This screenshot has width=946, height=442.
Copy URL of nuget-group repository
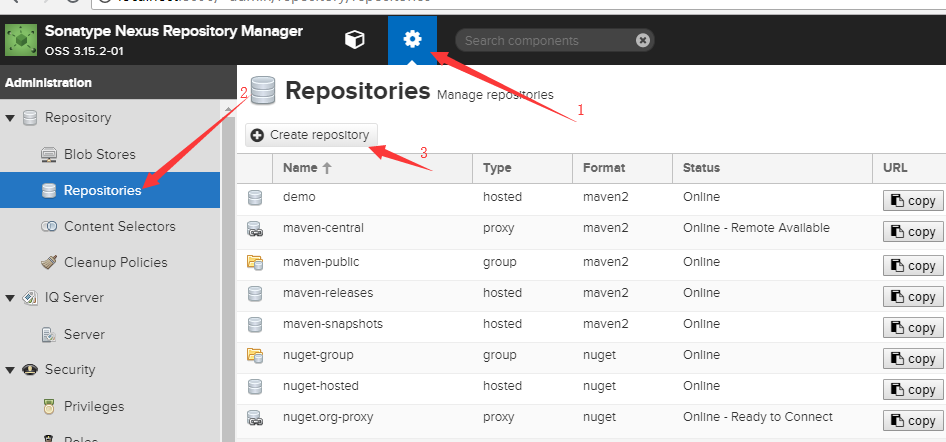point(913,359)
